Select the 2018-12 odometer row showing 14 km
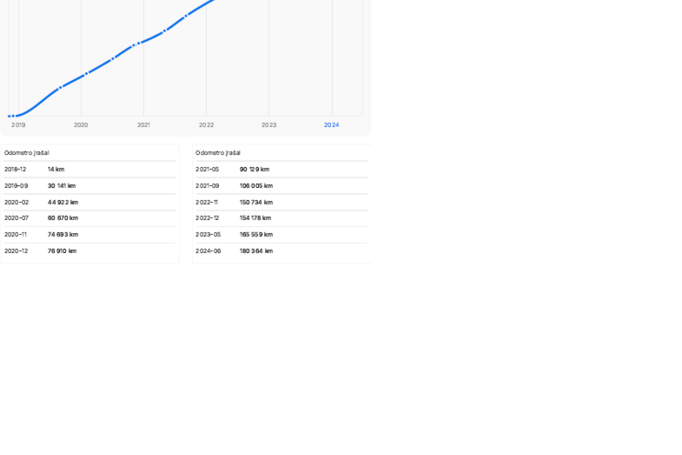The height and width of the screenshot is (455, 682). [x=89, y=169]
